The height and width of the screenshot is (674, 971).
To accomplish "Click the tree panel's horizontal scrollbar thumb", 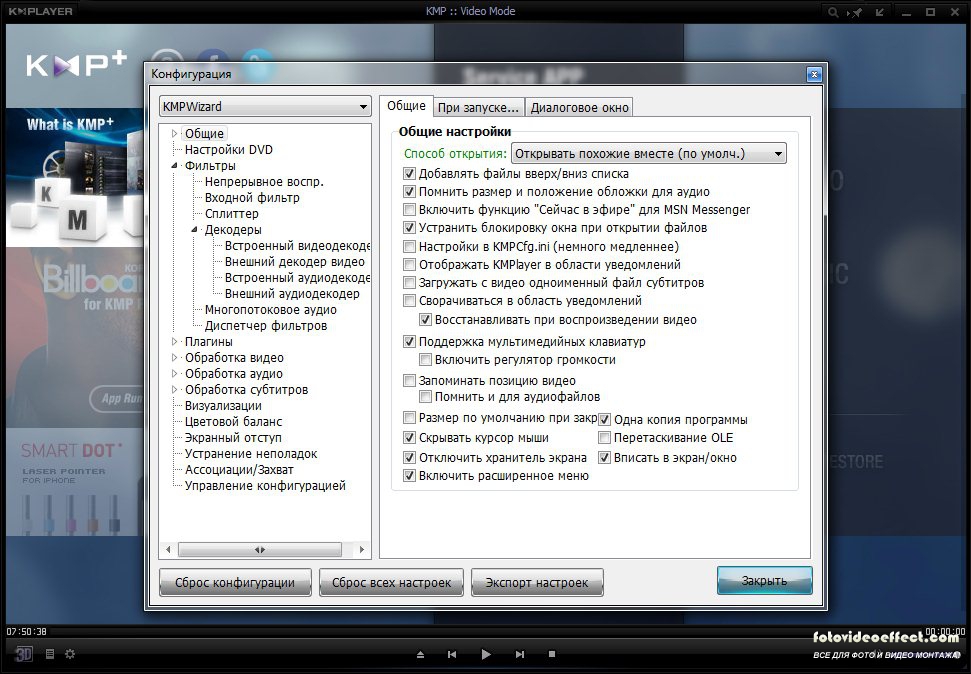I will pos(260,549).
